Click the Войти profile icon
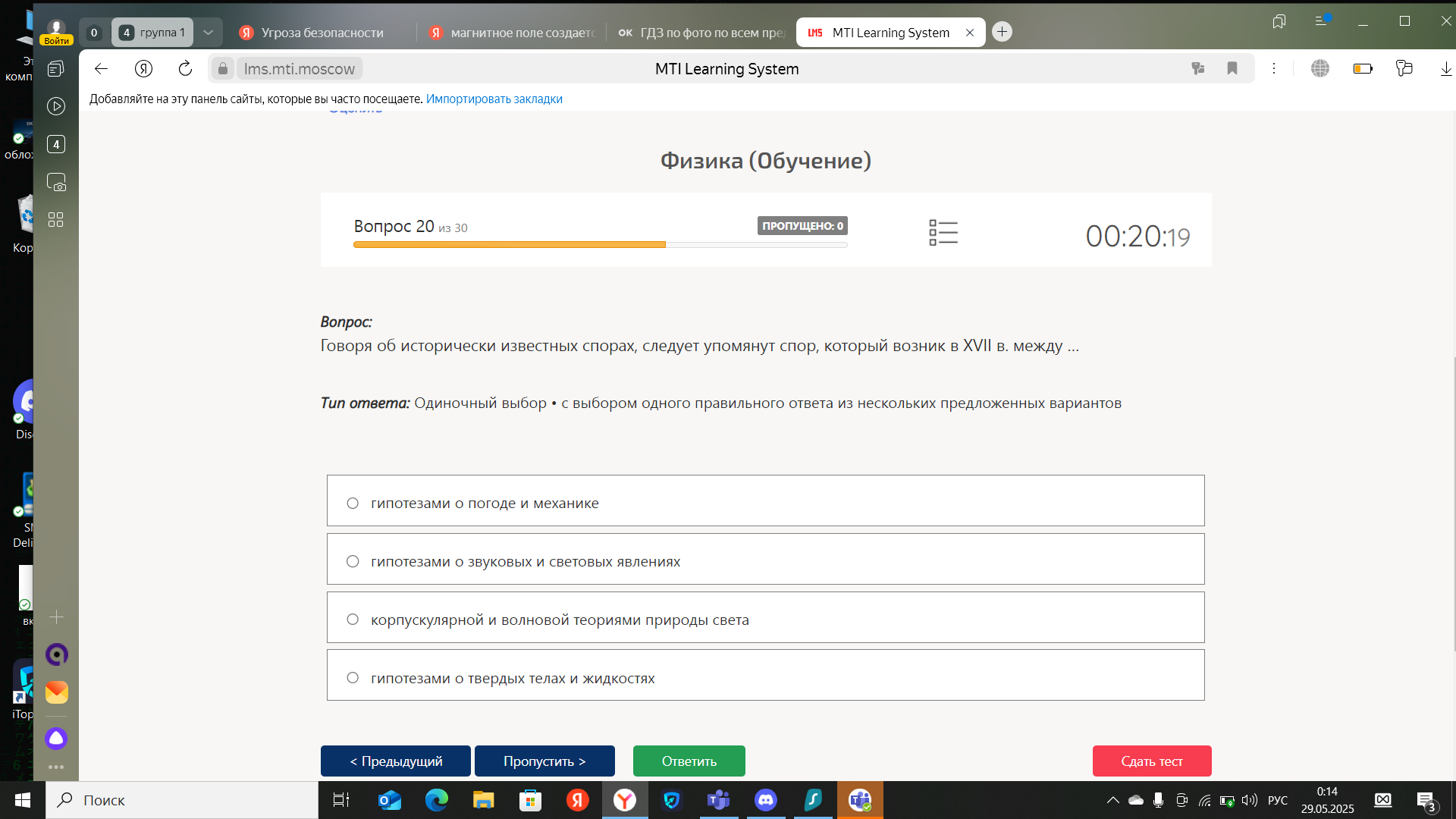The image size is (1456, 819). click(56, 33)
